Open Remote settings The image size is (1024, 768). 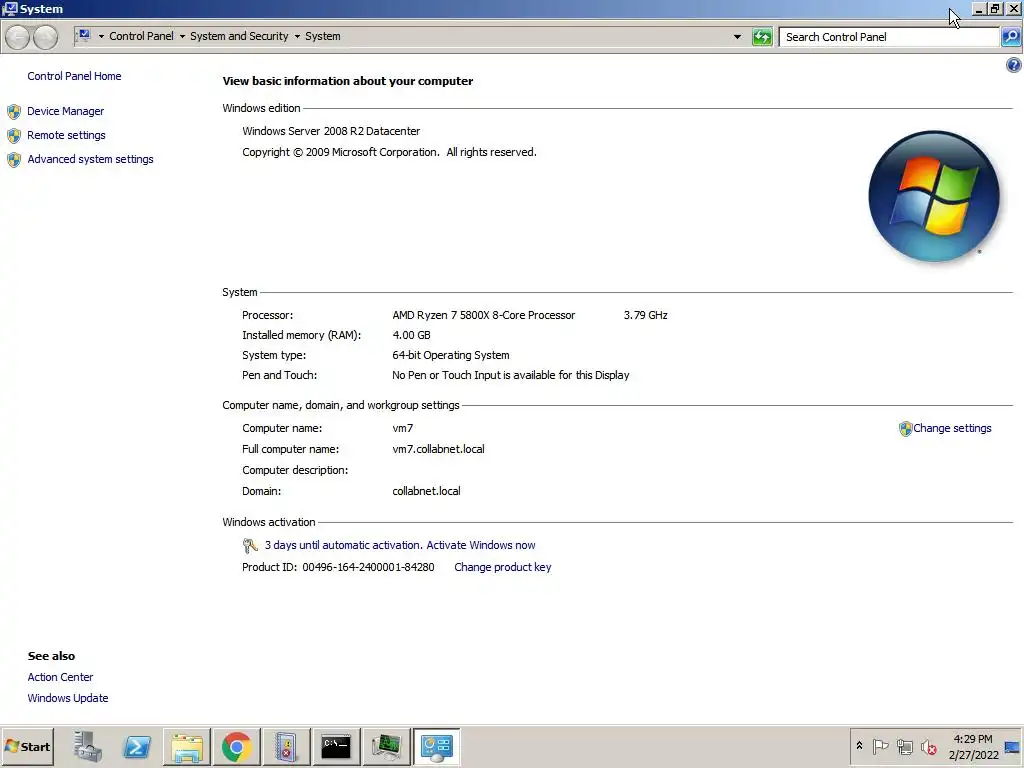[x=66, y=135]
